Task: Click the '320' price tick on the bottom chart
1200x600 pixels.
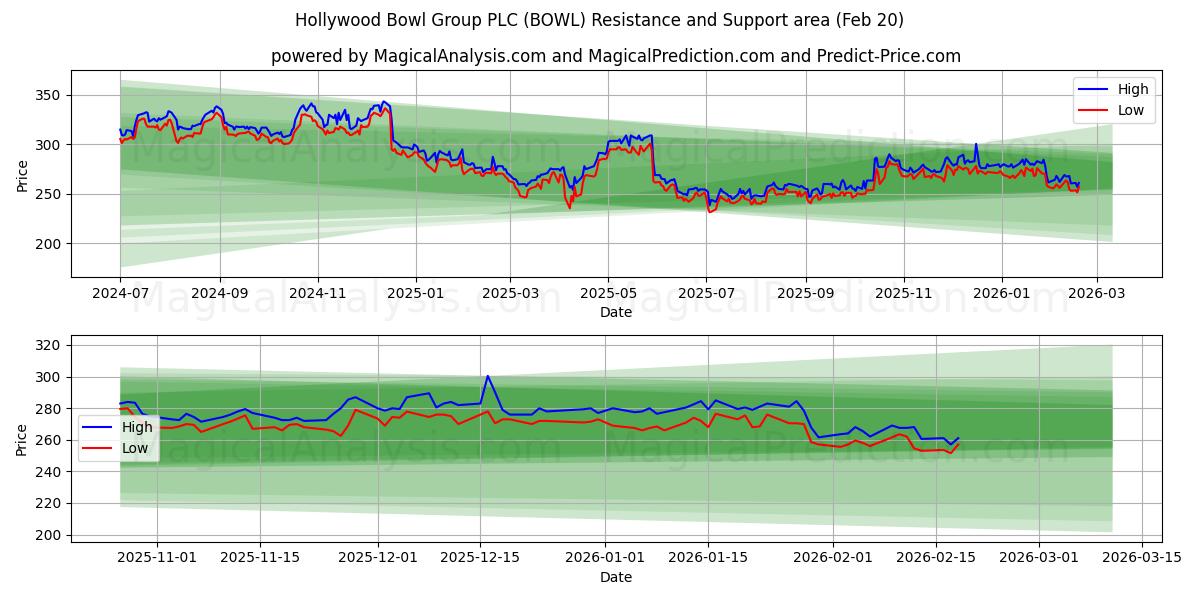Action: click(49, 346)
